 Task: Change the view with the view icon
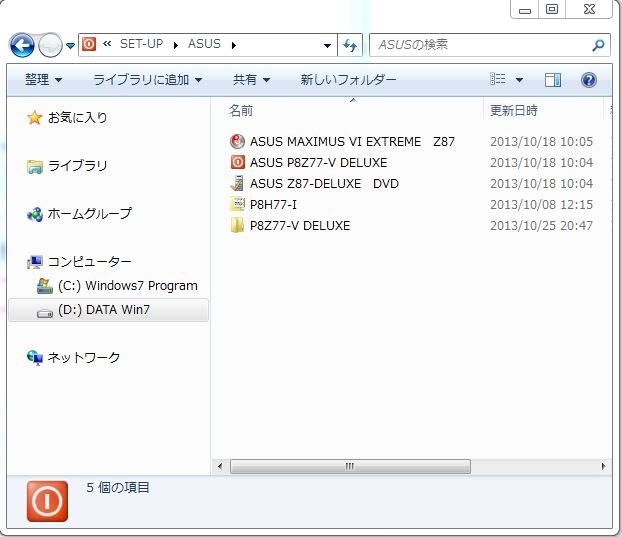click(498, 79)
